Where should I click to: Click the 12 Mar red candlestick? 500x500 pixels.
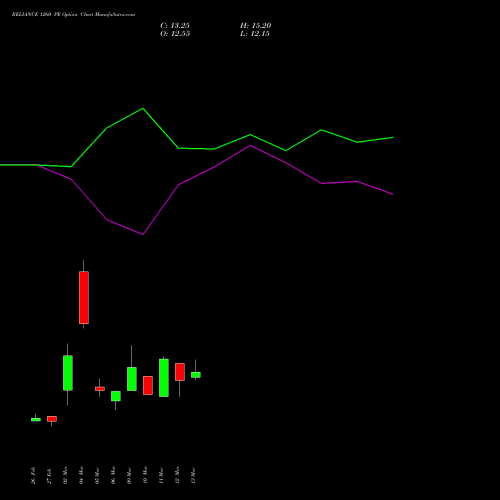(180, 372)
